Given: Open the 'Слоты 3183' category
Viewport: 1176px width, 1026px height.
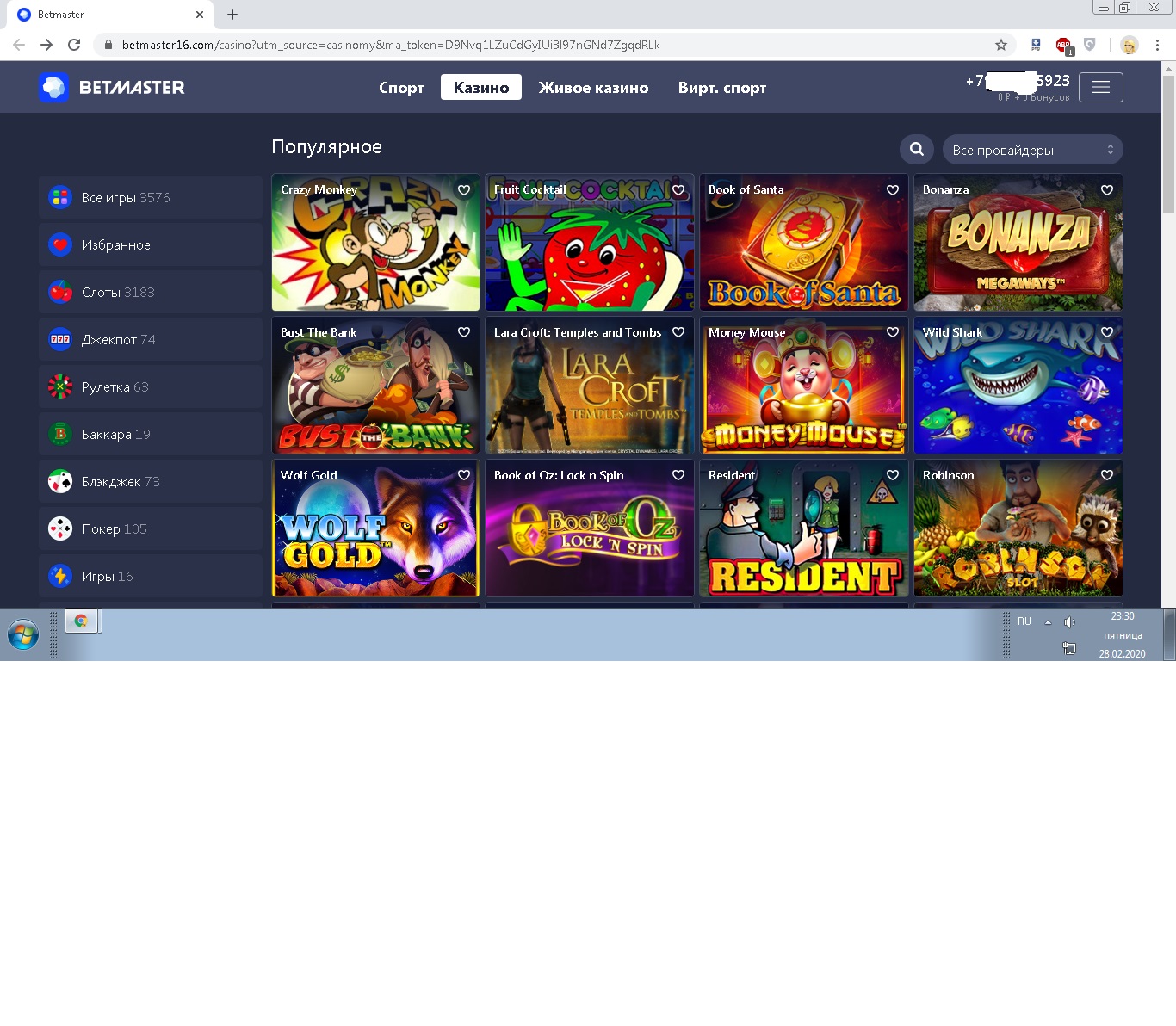Looking at the screenshot, I should click(151, 292).
